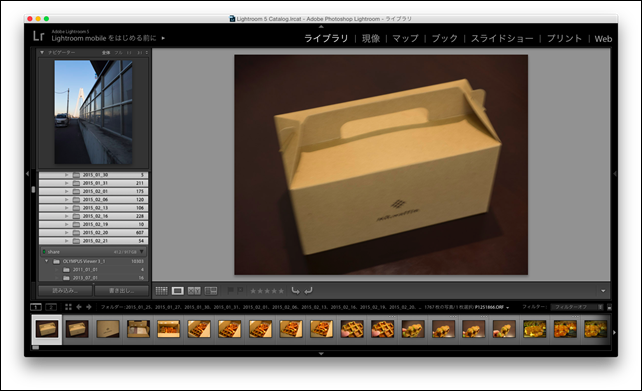
Task: Set star rating using rating stars
Action: point(267,291)
